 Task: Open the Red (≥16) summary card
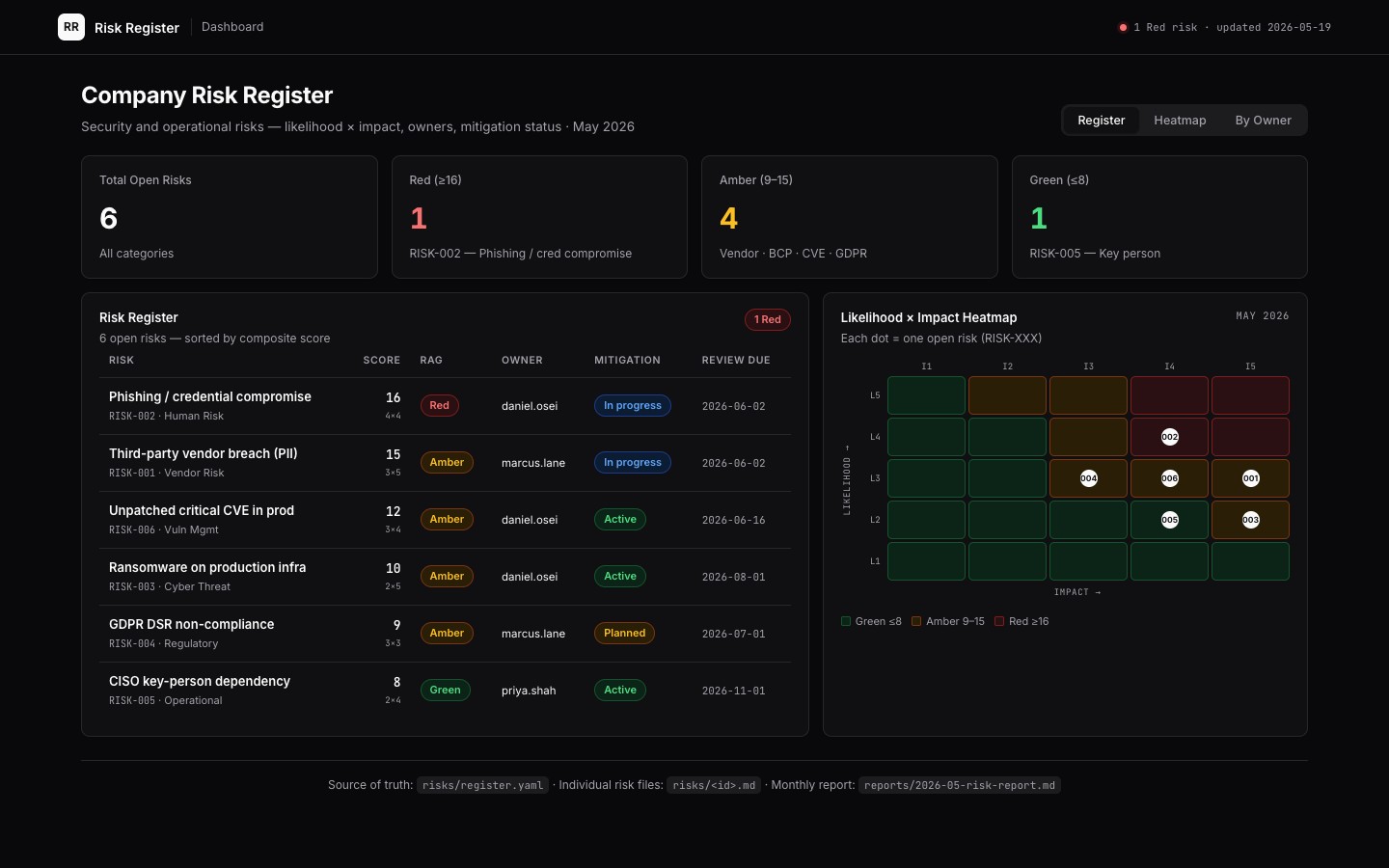click(x=539, y=217)
